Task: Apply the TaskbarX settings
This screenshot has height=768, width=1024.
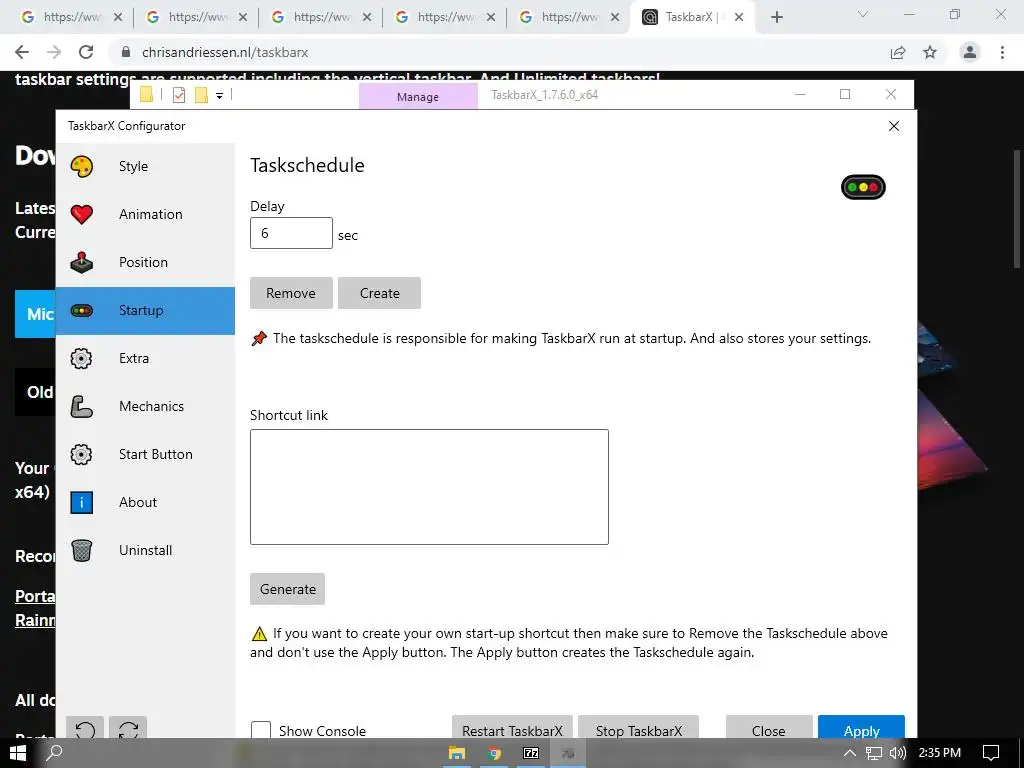Action: coord(861,729)
